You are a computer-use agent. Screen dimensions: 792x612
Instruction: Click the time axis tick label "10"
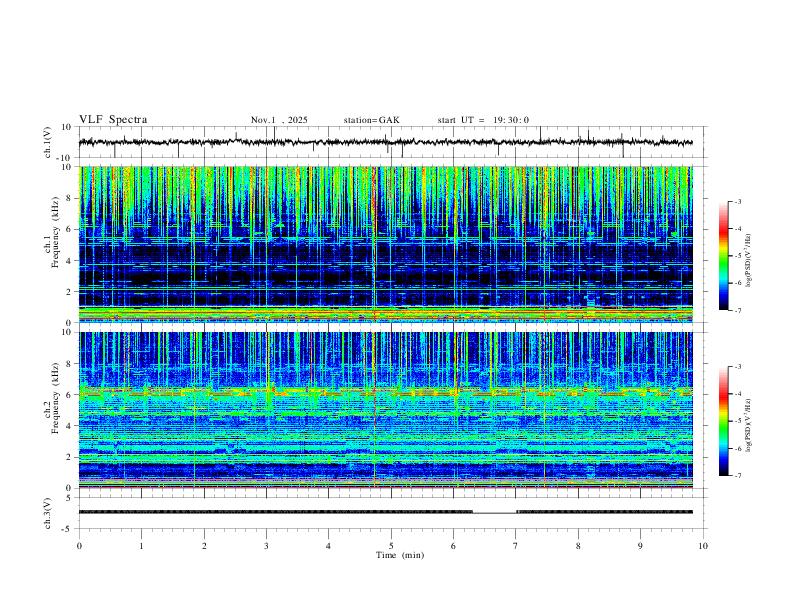(x=703, y=546)
